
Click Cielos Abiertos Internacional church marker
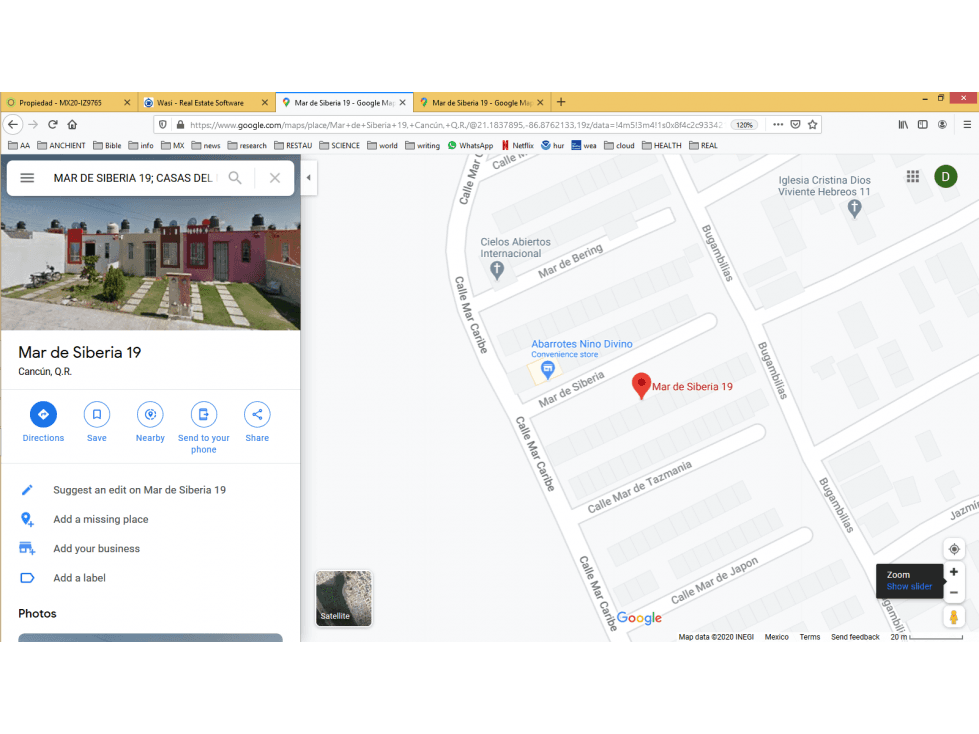pyautogui.click(x=497, y=270)
